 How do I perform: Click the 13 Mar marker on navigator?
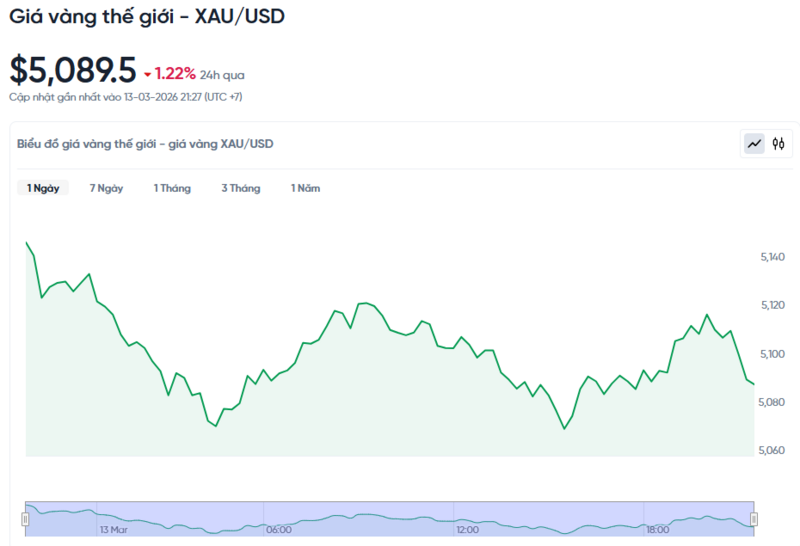(112, 529)
